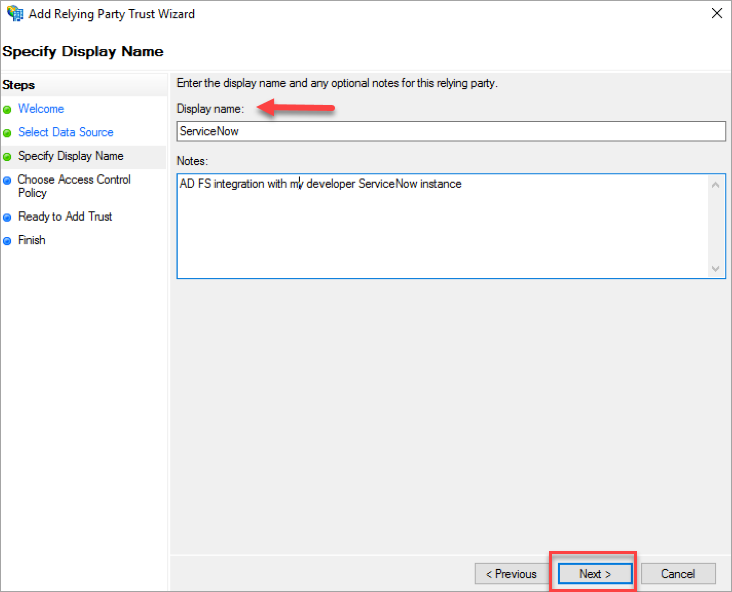Click the green bullet beside Welcome
This screenshot has width=732, height=592.
tap(8, 109)
